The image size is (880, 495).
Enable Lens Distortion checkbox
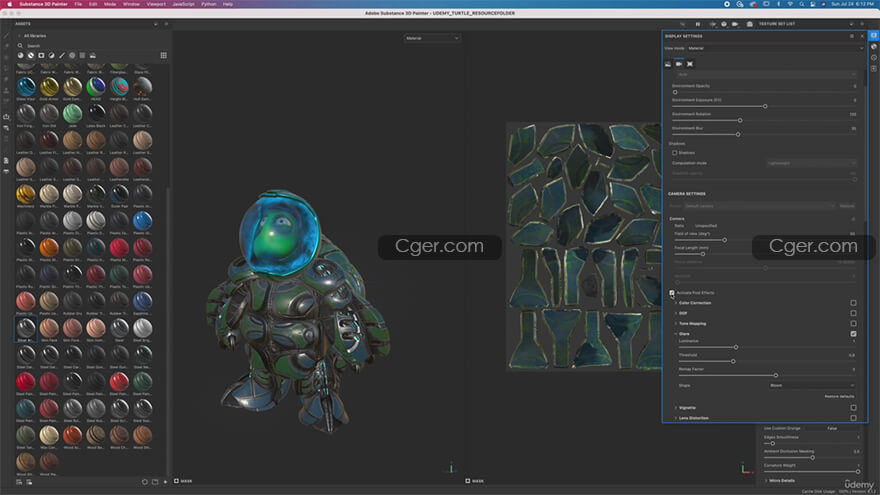(853, 418)
